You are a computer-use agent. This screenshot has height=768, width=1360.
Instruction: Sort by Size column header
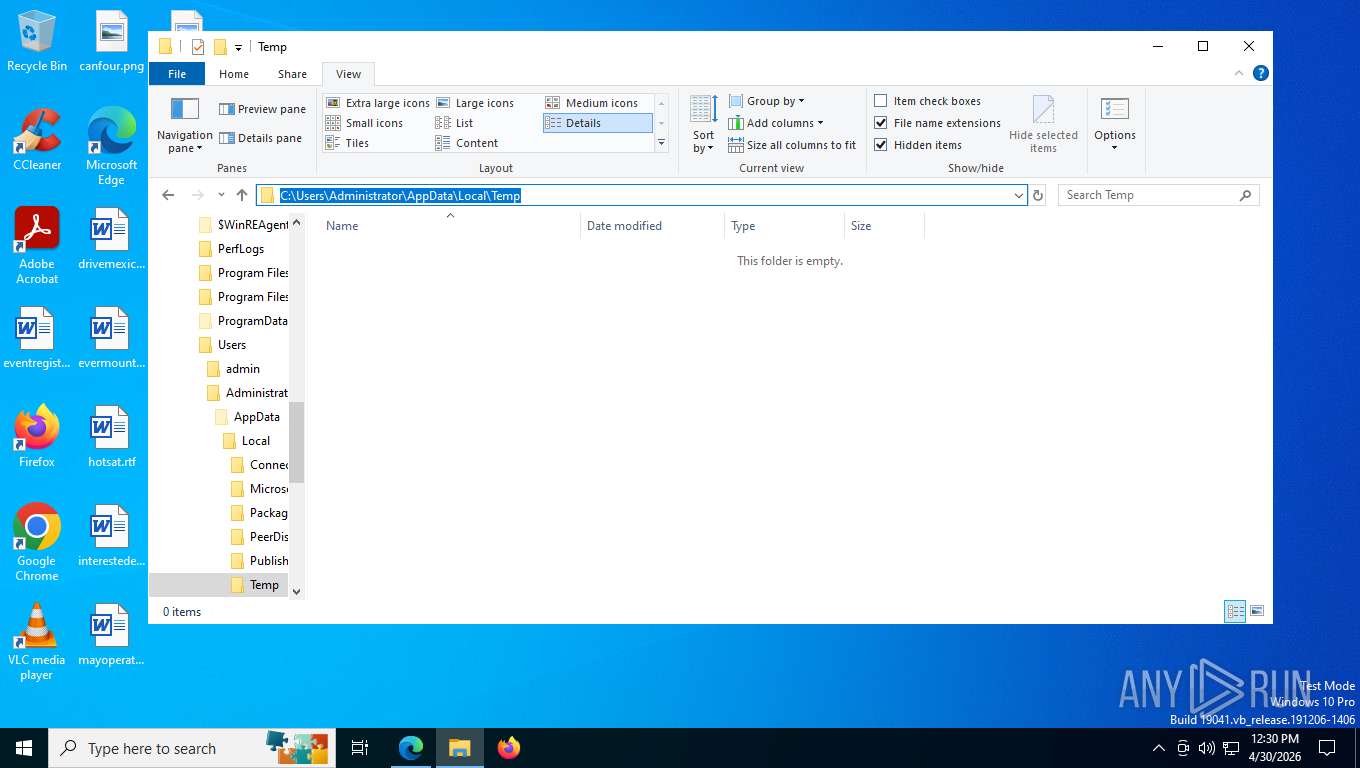[x=884, y=226]
